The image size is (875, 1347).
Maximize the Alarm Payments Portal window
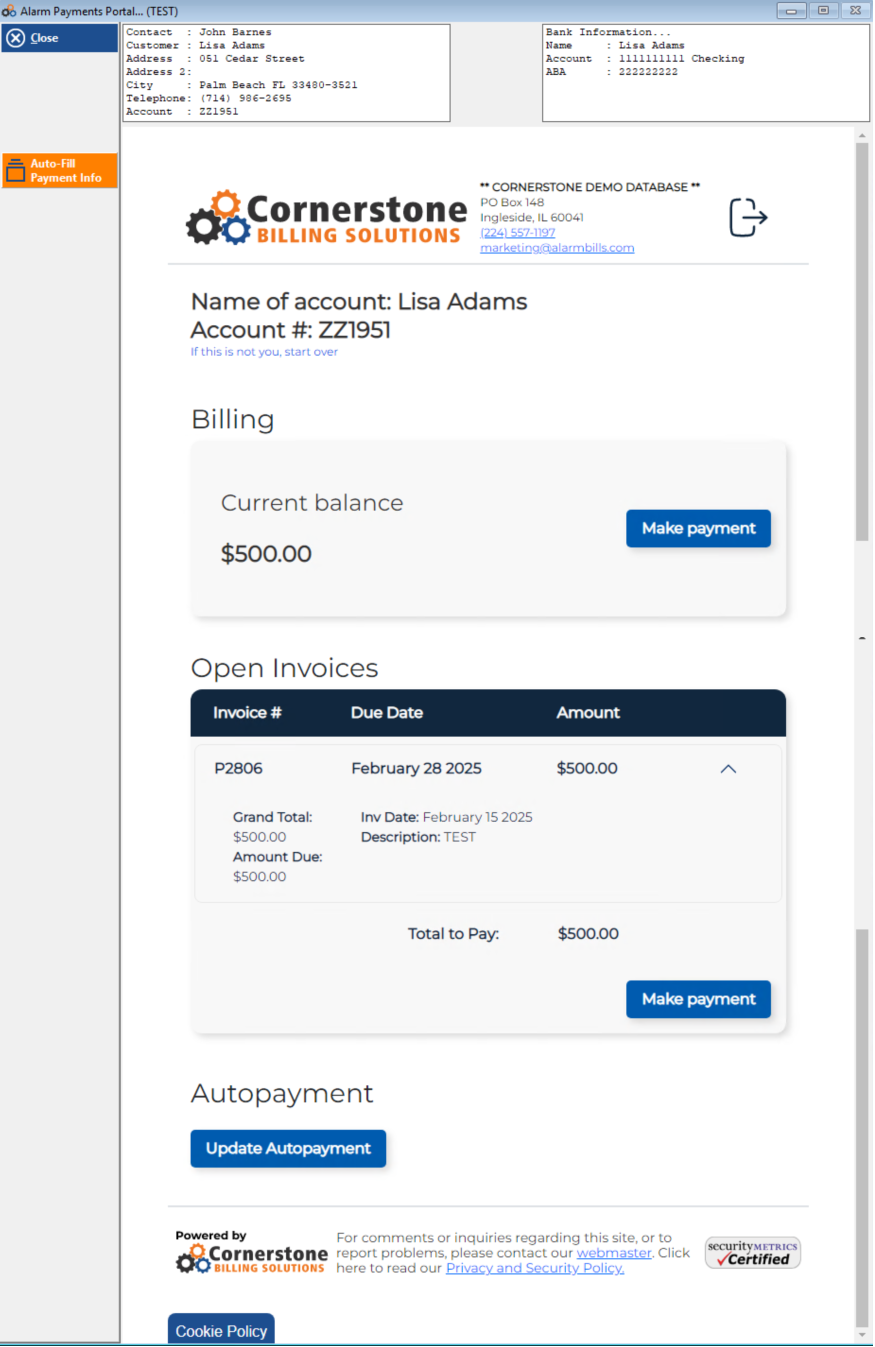pos(823,10)
